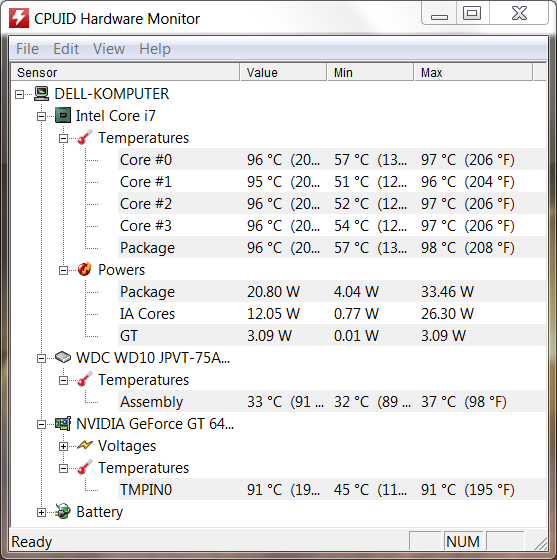Click the thermometer icon under Intel Core i7
Image resolution: width=557 pixels, height=560 pixels.
pos(85,138)
